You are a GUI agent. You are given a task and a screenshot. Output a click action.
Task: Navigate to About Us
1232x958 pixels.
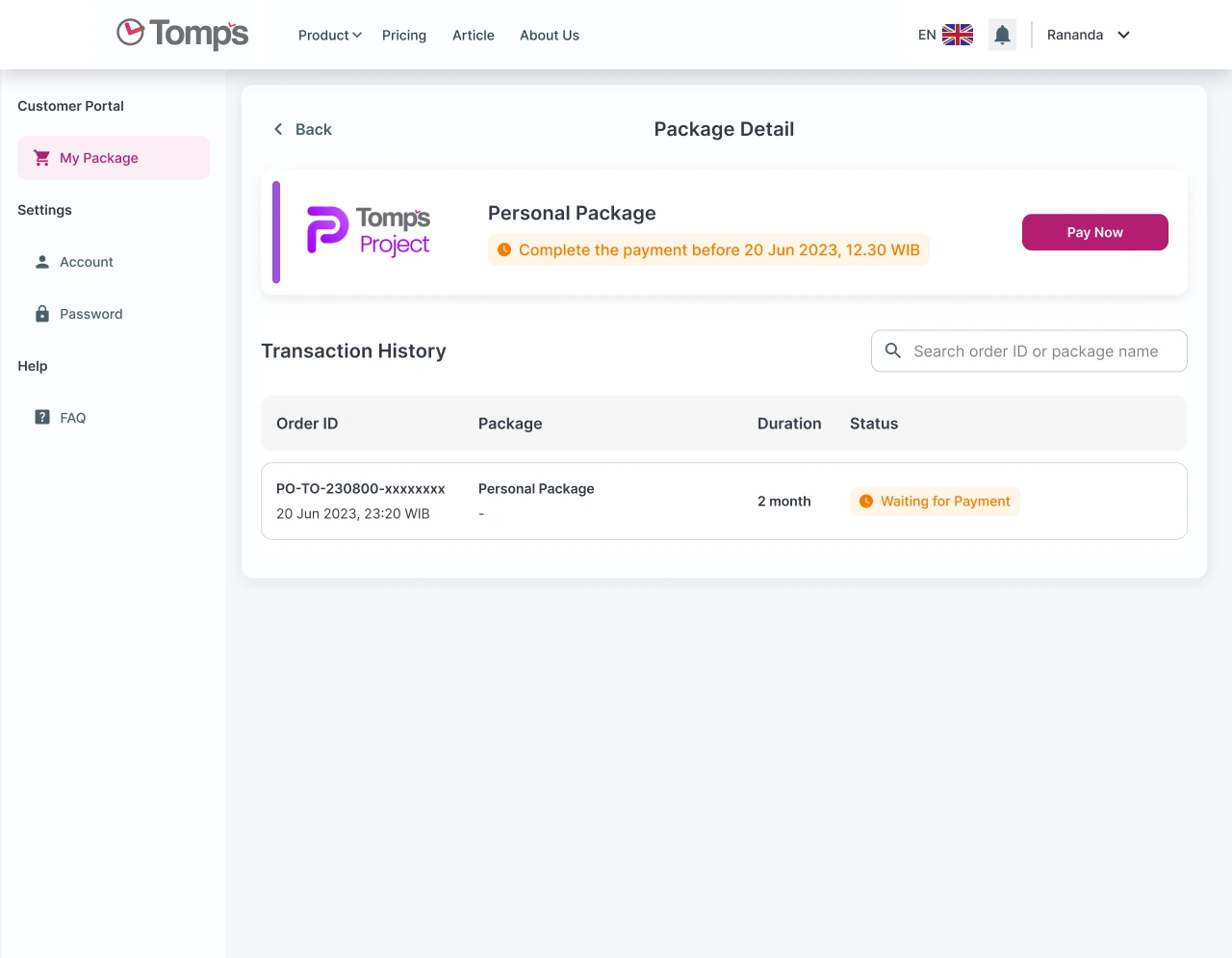[x=550, y=36]
